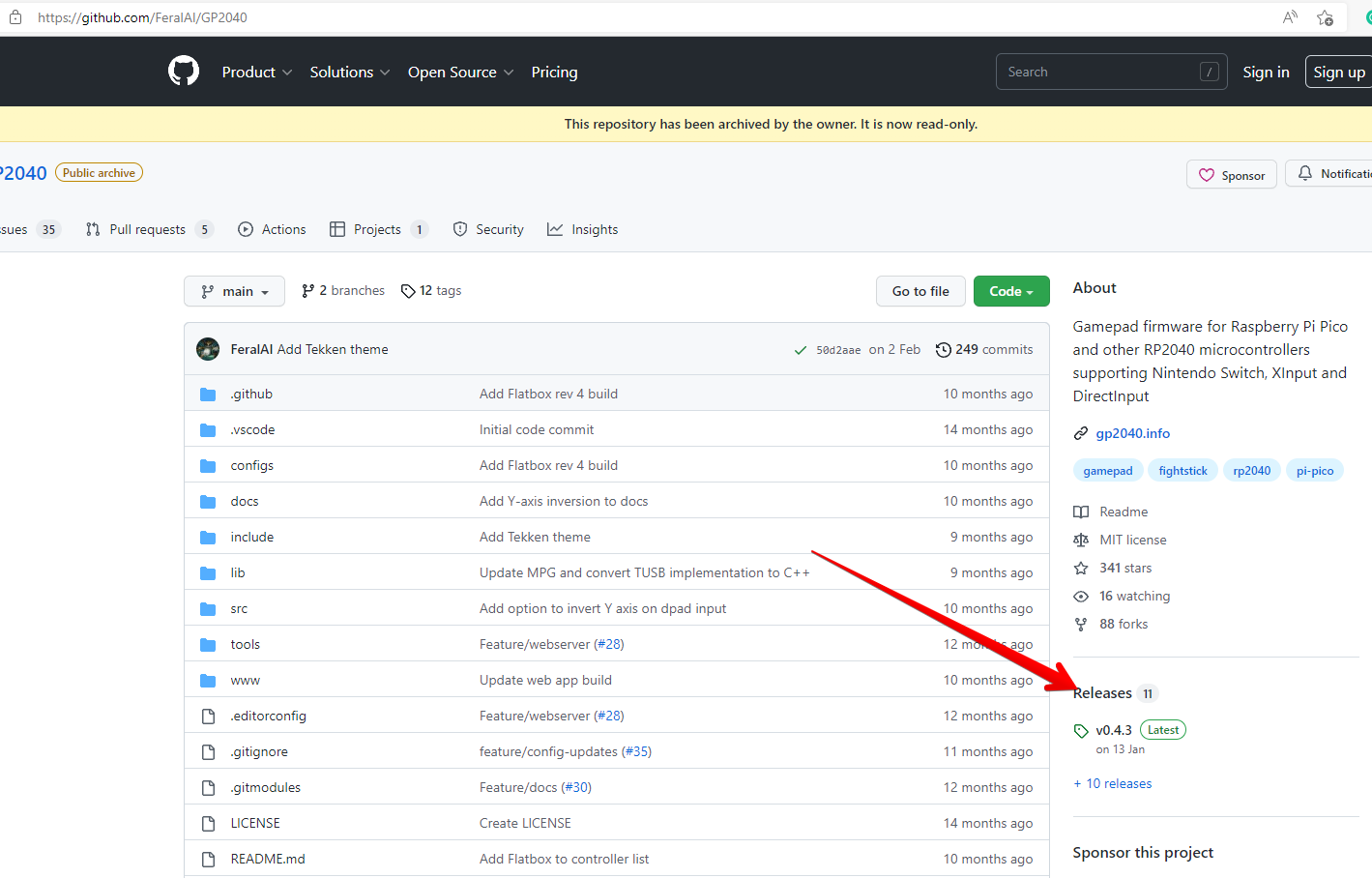The image size is (1372, 878).
Task: Click the tools folder icon
Action: [208, 644]
